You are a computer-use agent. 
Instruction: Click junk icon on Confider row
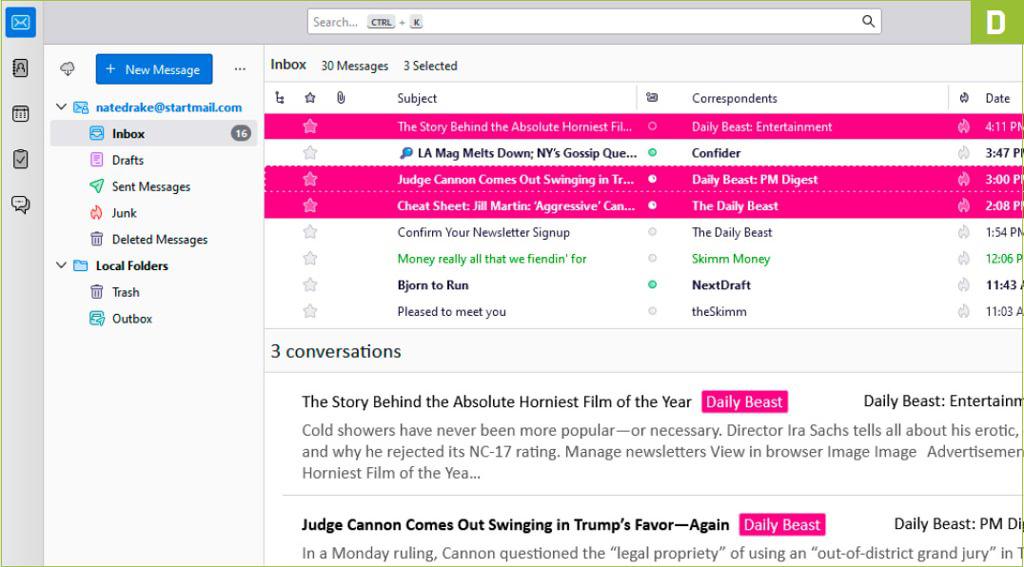pos(964,153)
